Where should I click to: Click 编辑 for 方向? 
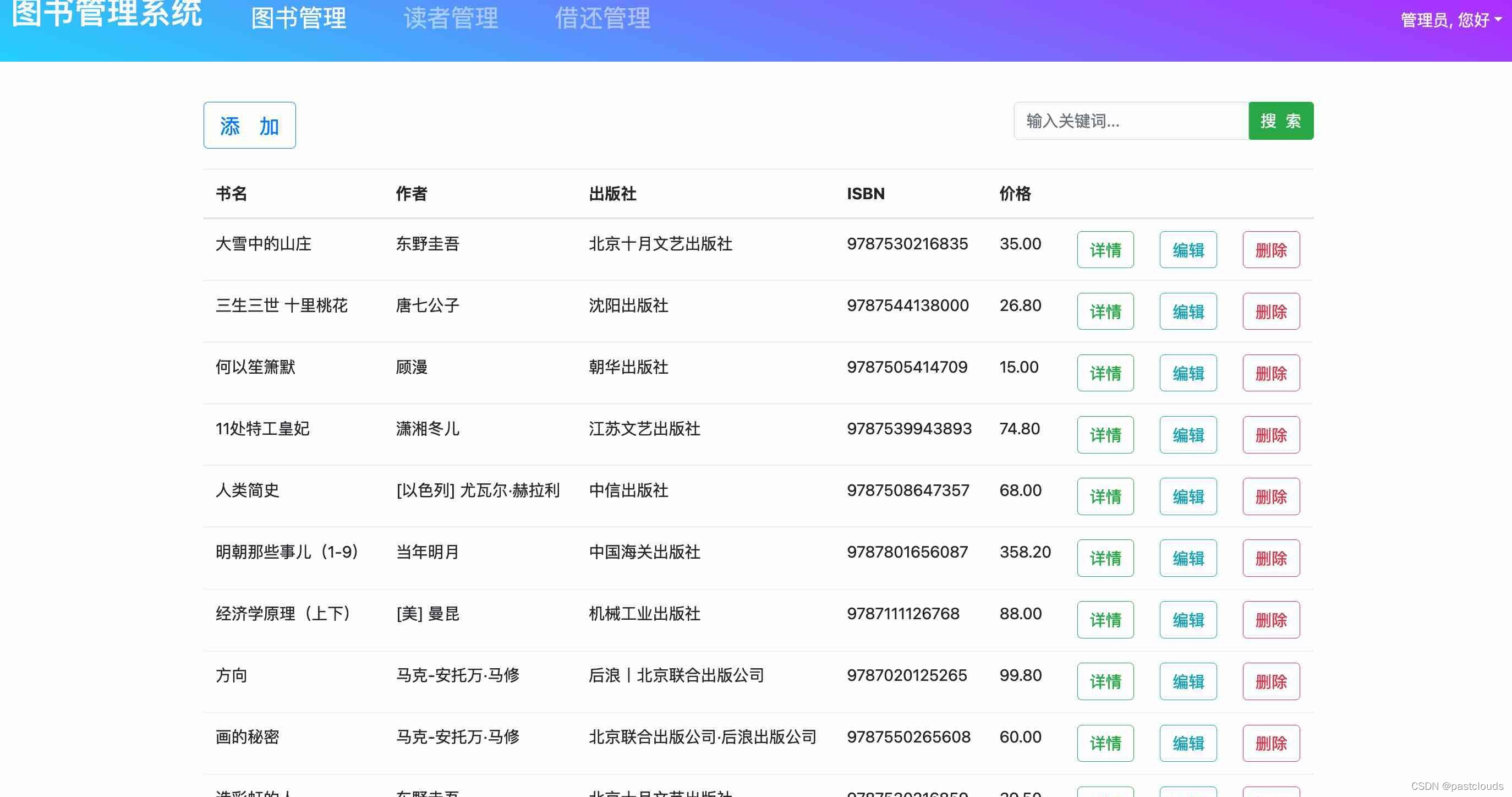tap(1188, 681)
